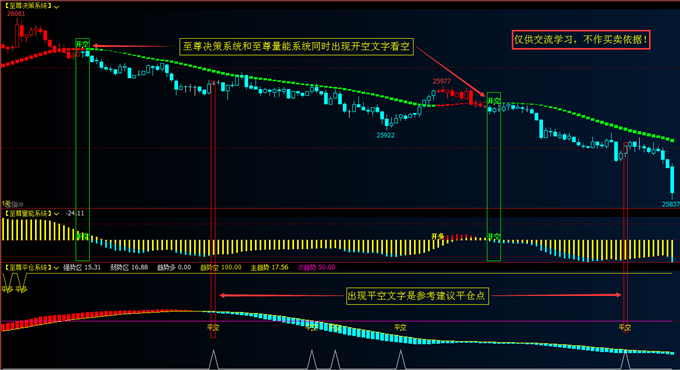This screenshot has height=370, width=680.
Task: Click the 【至尊量能系统】 panel title
Action: click(28, 213)
